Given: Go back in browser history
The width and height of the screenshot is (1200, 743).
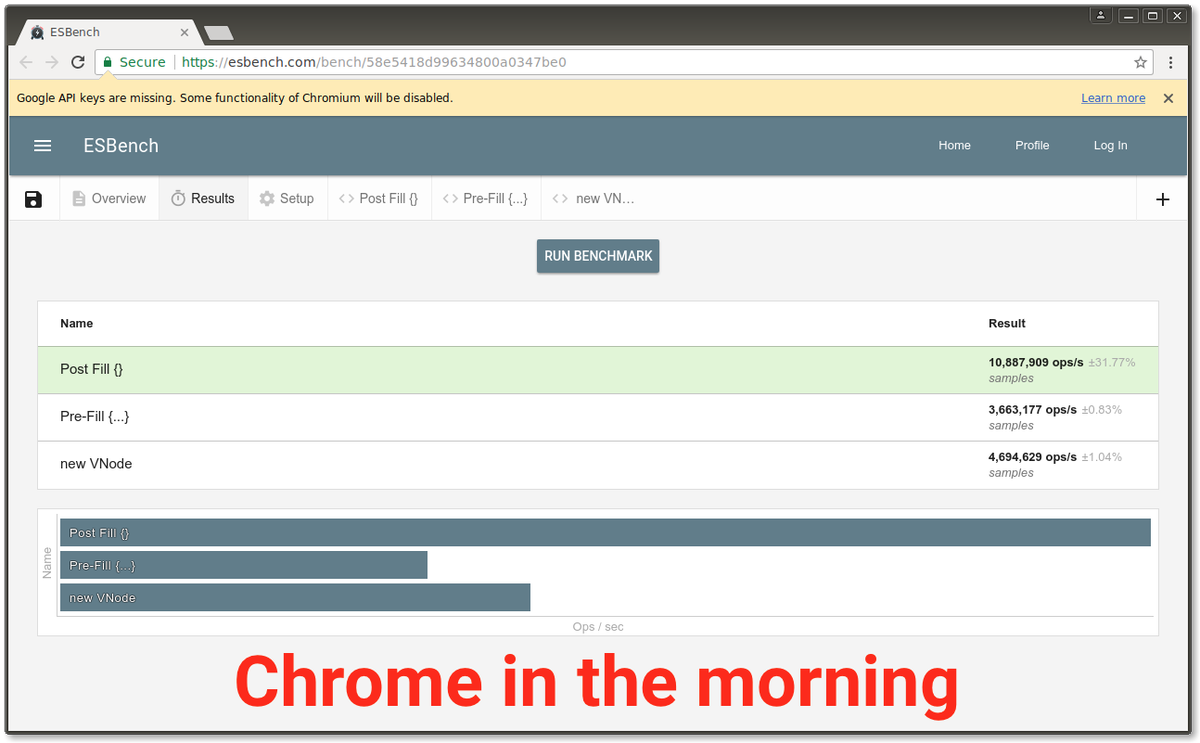Looking at the screenshot, I should (26, 62).
